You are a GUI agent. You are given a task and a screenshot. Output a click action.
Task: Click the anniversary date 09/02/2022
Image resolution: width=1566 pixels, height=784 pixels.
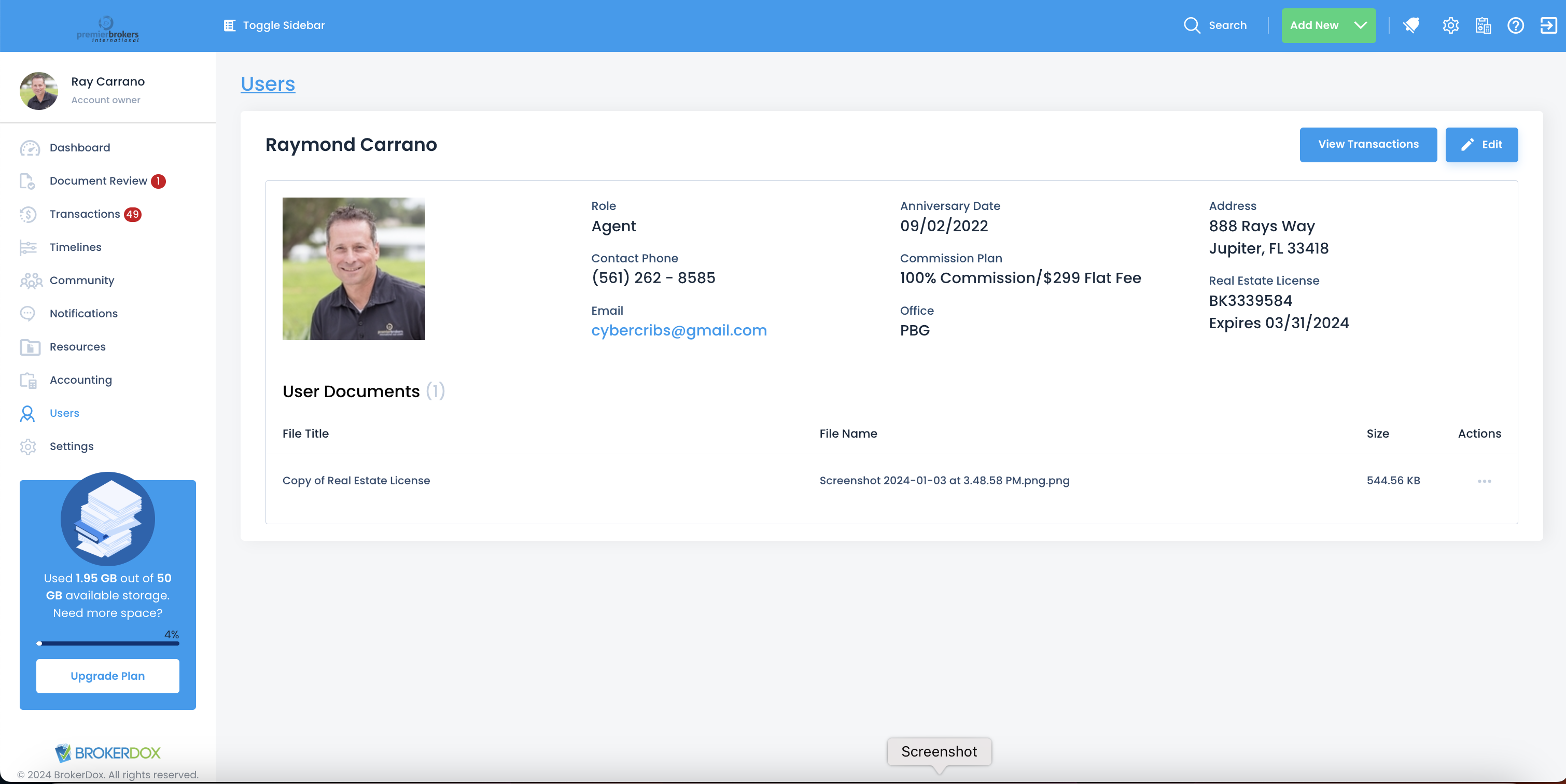944,226
